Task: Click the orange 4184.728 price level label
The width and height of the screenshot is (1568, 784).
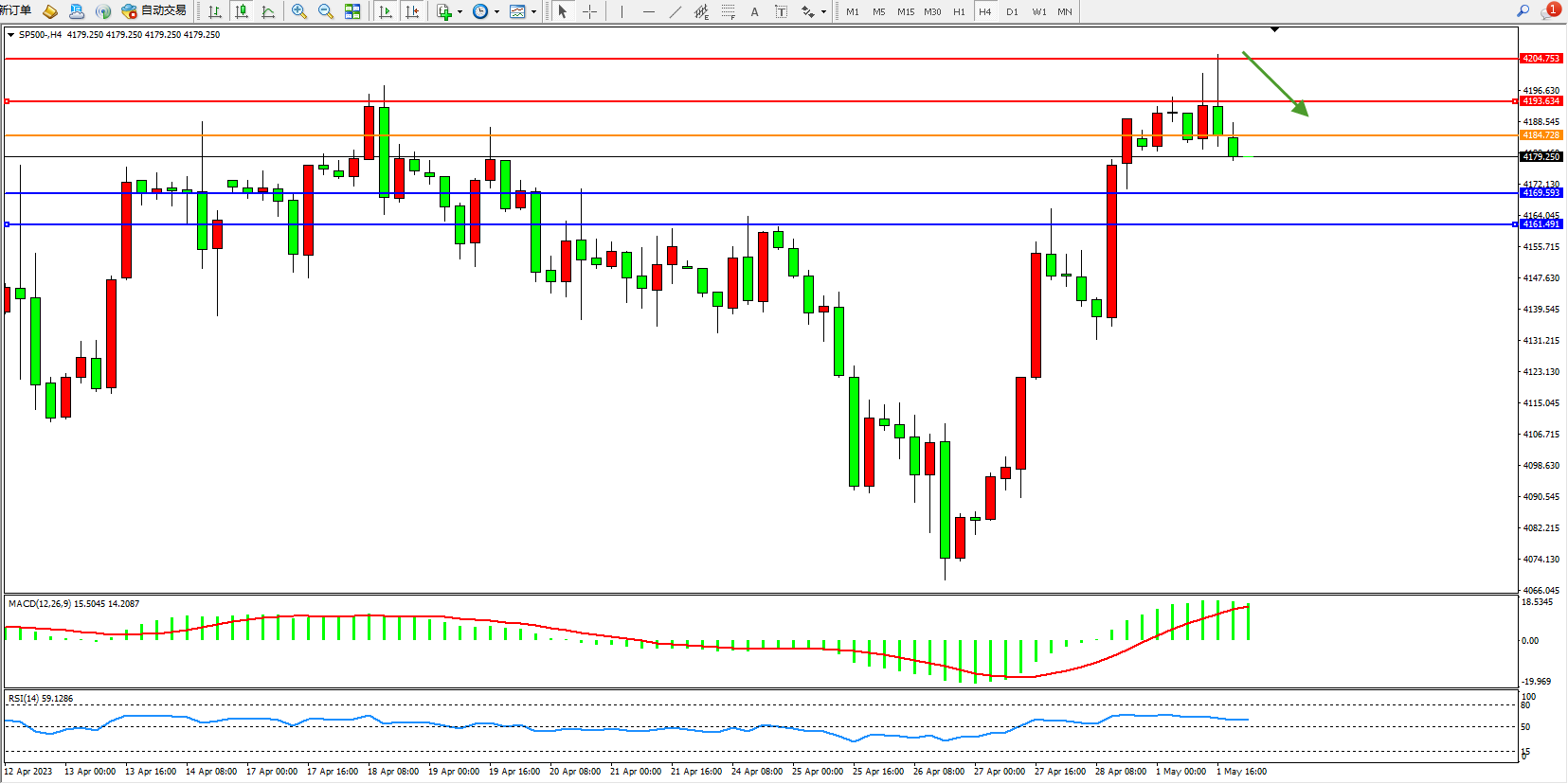Action: pos(1541,135)
